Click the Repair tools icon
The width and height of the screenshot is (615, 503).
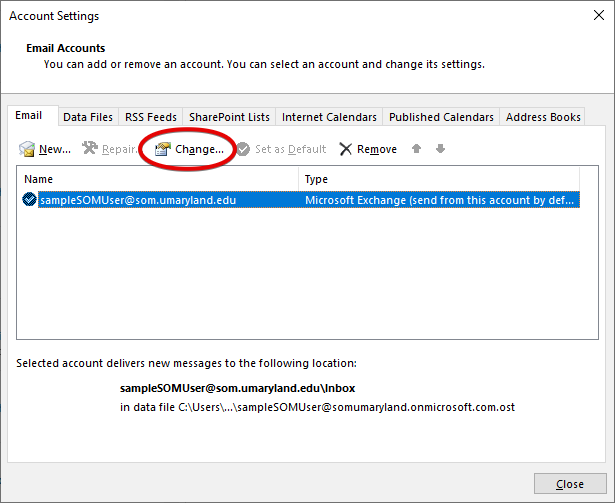click(x=89, y=149)
